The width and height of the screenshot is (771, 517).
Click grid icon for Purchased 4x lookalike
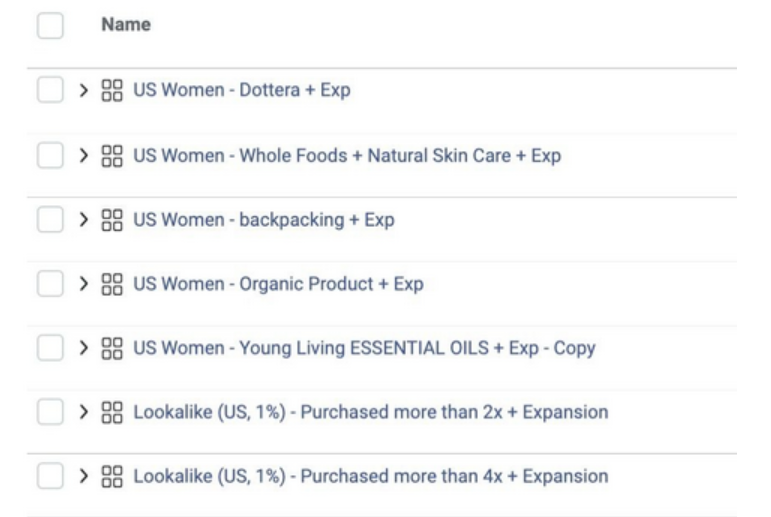click(112, 476)
